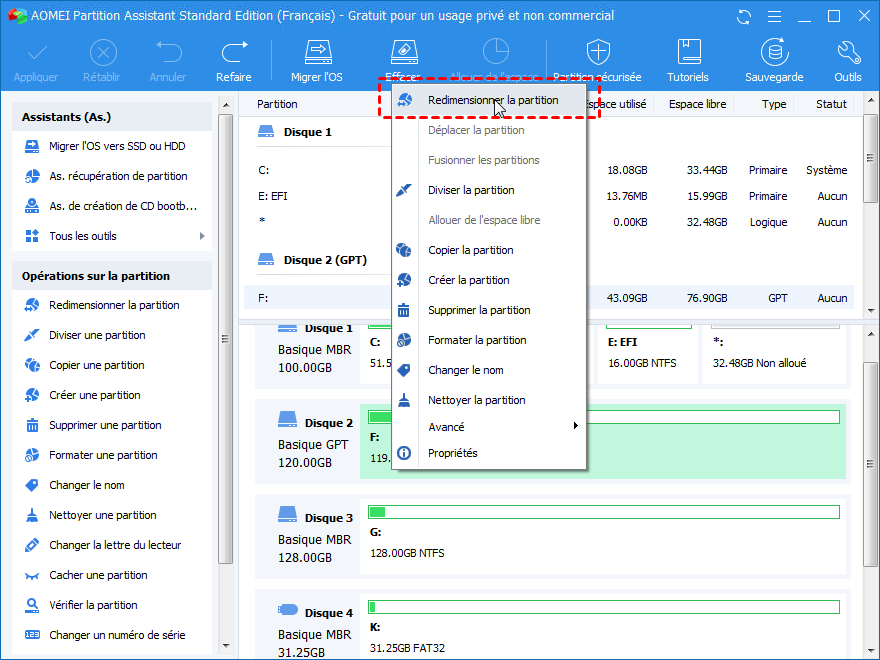Click sidebar scrollbar up arrow

(x=226, y=105)
